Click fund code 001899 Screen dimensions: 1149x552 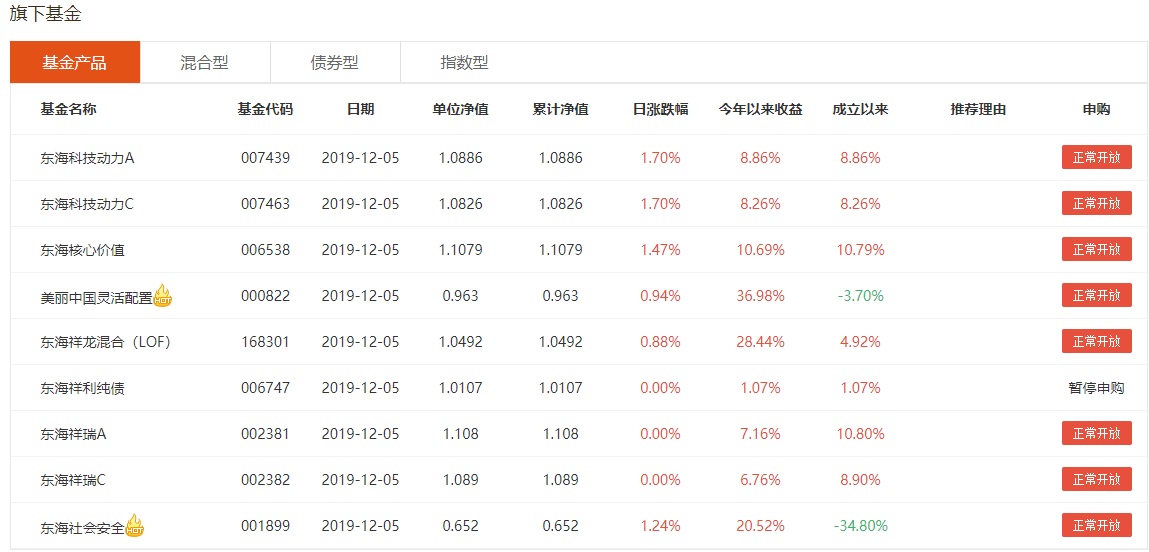[265, 526]
